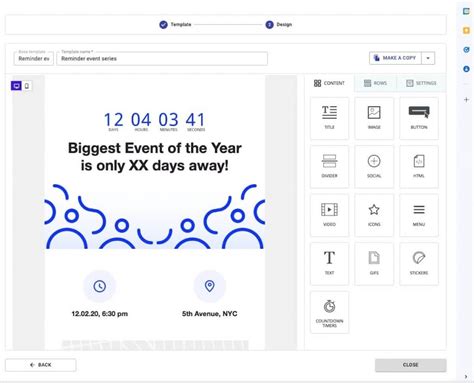
Task: Select the Icons content block
Action: [374, 215]
